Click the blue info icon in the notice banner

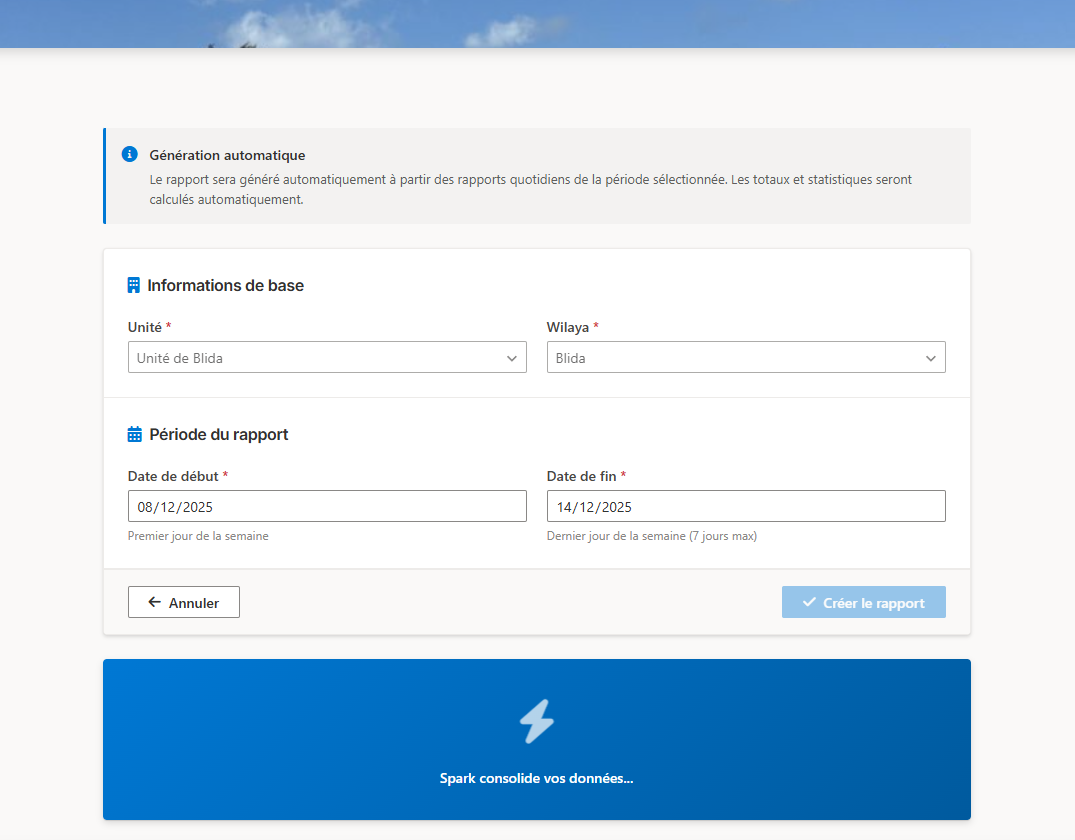[129, 155]
